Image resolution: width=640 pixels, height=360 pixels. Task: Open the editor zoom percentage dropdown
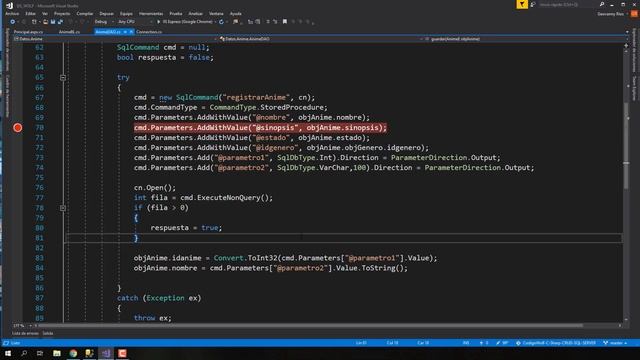pos(21,326)
